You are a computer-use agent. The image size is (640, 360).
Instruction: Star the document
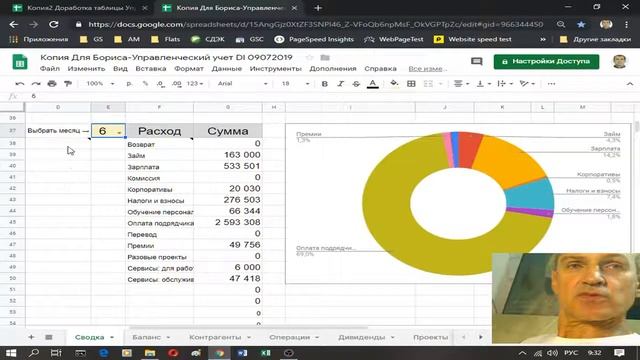(309, 58)
